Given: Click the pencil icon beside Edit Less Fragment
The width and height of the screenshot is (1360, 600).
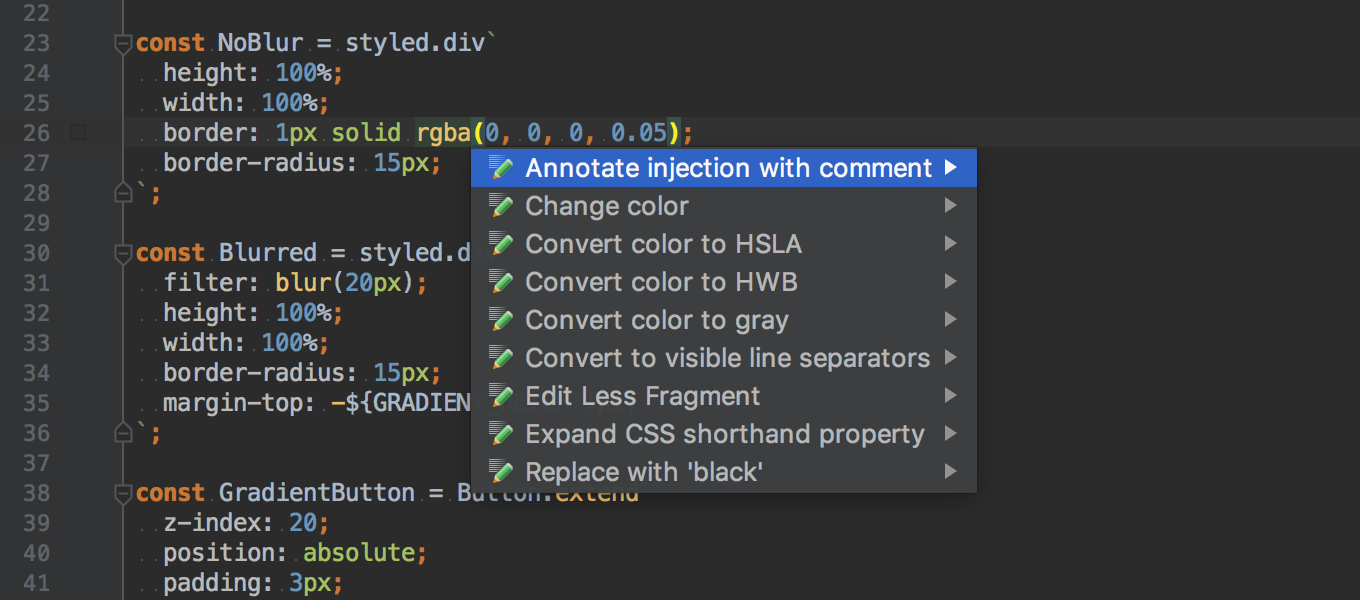Looking at the screenshot, I should 502,396.
